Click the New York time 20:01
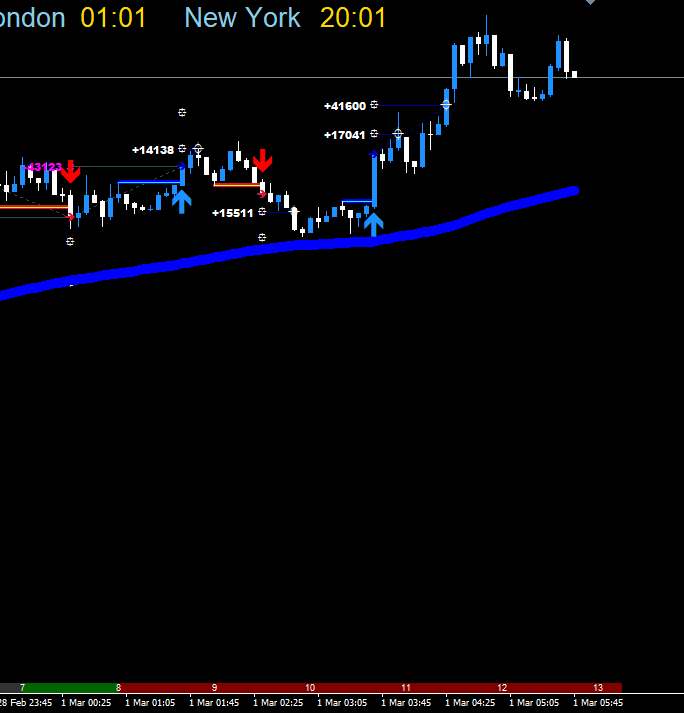Screen dimensions: 684x713 (x=353, y=18)
